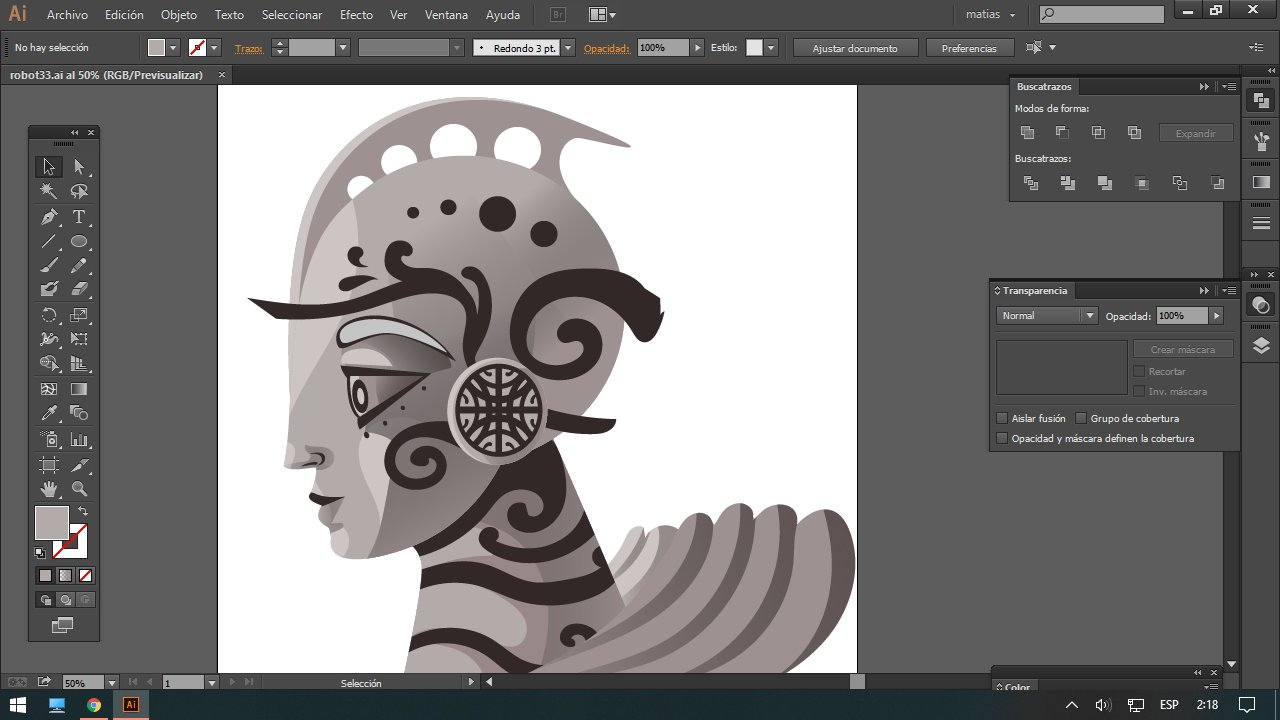Viewport: 1280px width, 720px height.
Task: Select the Direct Selection tool
Action: (x=79, y=167)
